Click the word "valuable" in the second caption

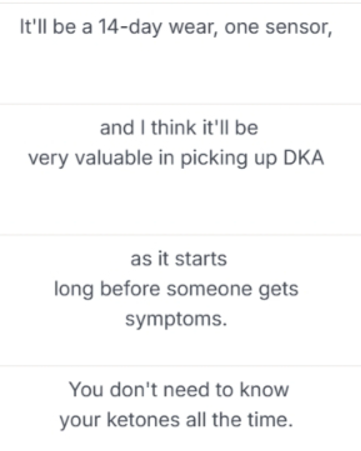click(x=113, y=158)
